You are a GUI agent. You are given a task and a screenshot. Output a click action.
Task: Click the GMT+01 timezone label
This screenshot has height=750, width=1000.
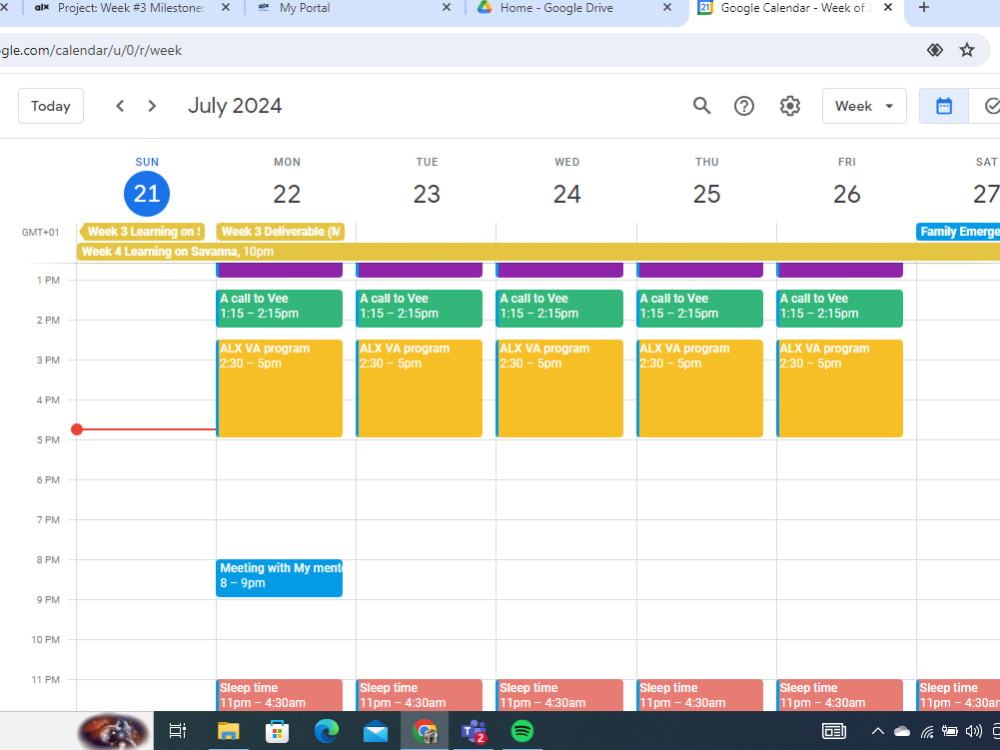40,232
